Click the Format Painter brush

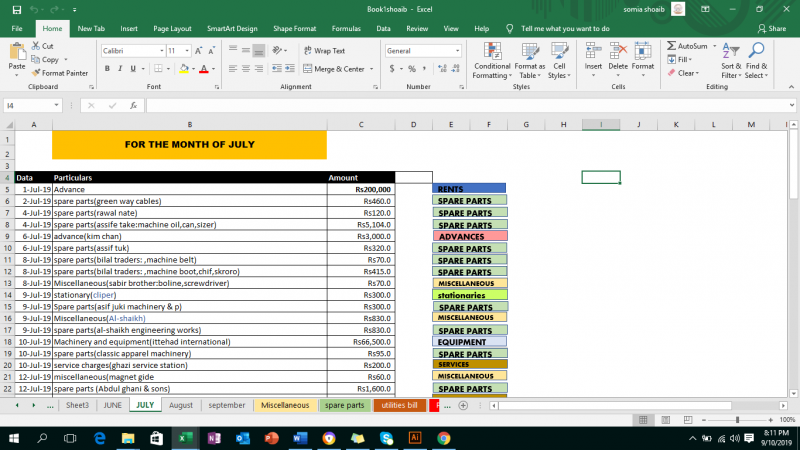point(37,73)
